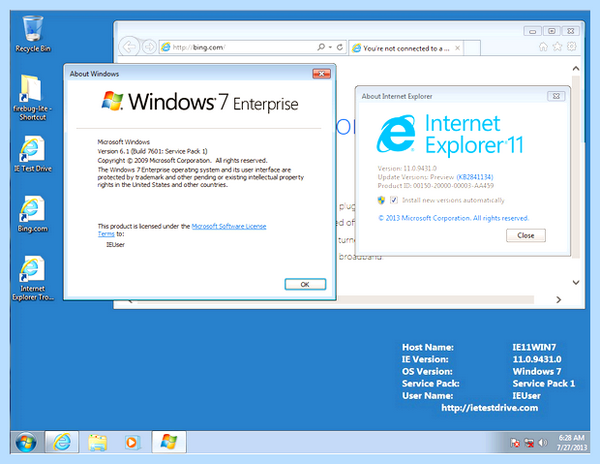Click the IE page scroll-down arrow
Screen dimensions: 600x464
[x=576, y=282]
